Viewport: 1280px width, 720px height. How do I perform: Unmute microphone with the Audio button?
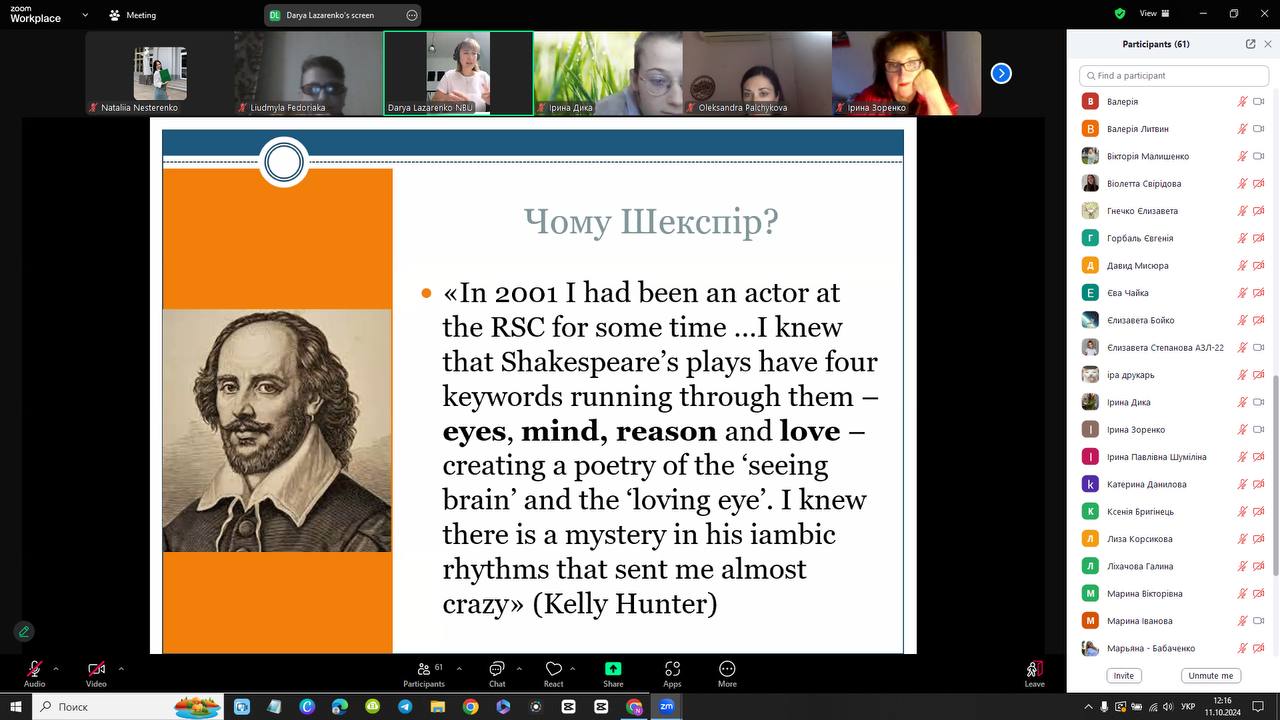pyautogui.click(x=34, y=673)
